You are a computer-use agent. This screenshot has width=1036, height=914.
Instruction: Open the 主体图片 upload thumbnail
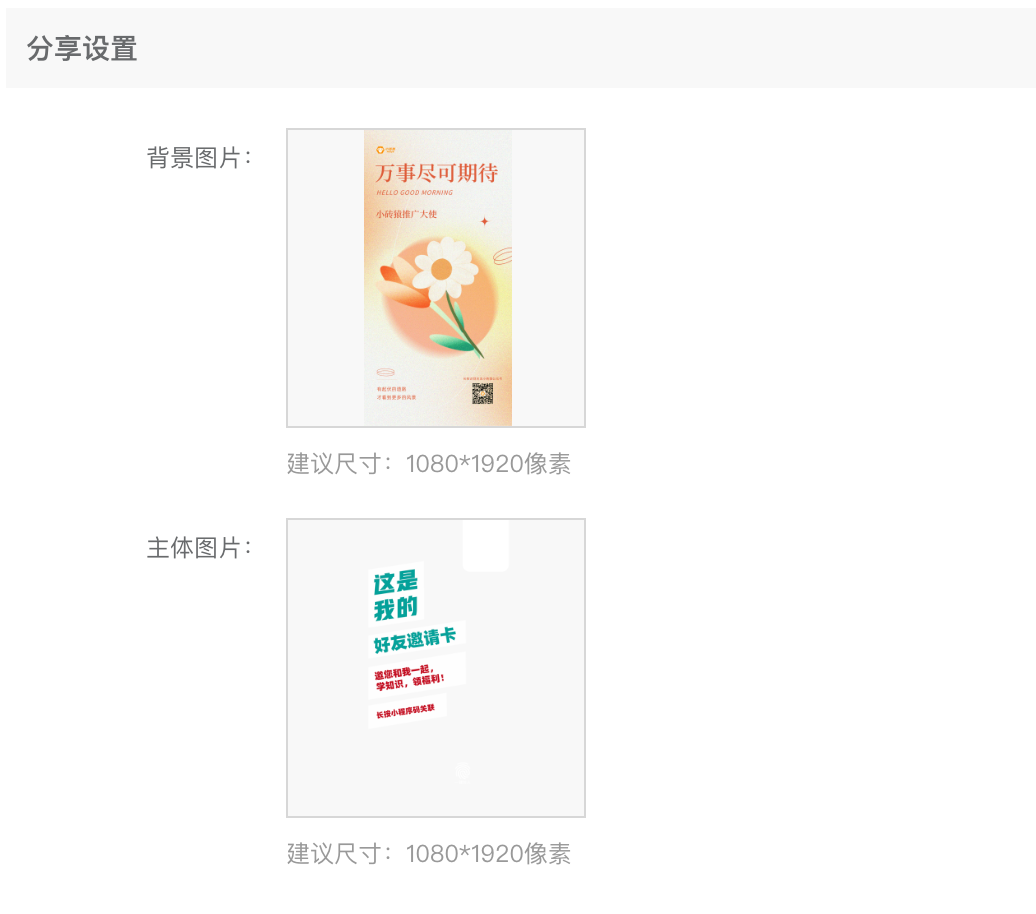pyautogui.click(x=436, y=668)
